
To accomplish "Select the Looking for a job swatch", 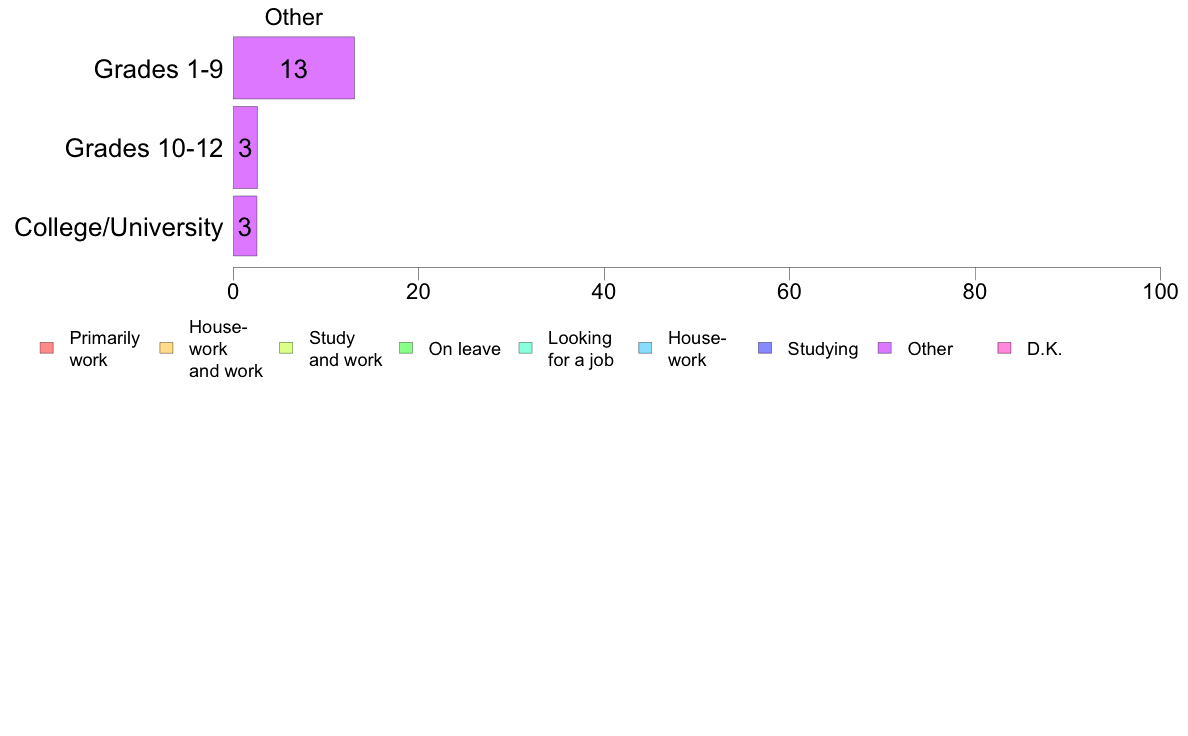I will tap(526, 349).
